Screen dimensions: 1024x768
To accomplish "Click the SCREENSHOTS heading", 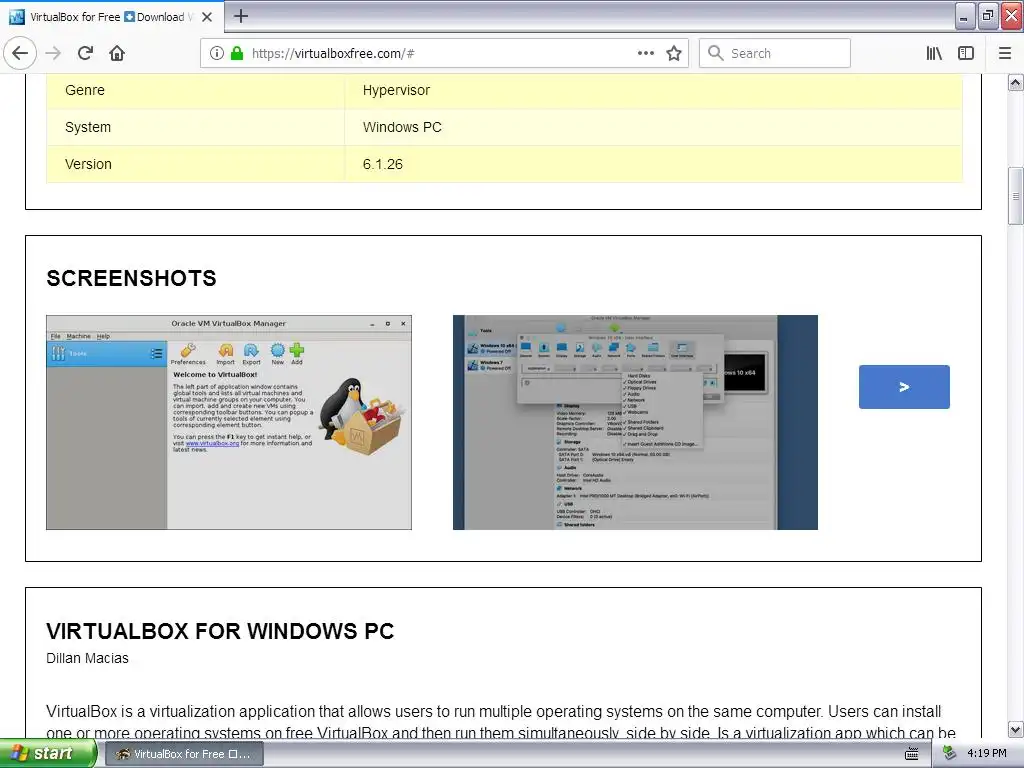I will tap(131, 278).
